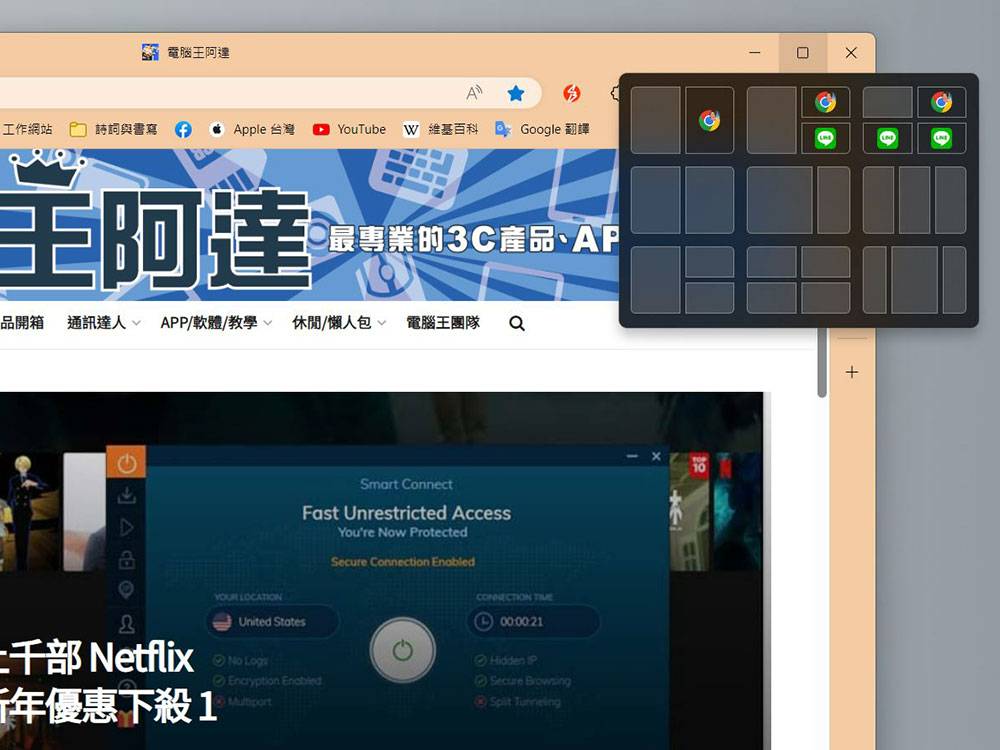Snap to the right zone of the empty equal-halves layout
This screenshot has width=1000, height=750.
tap(709, 200)
